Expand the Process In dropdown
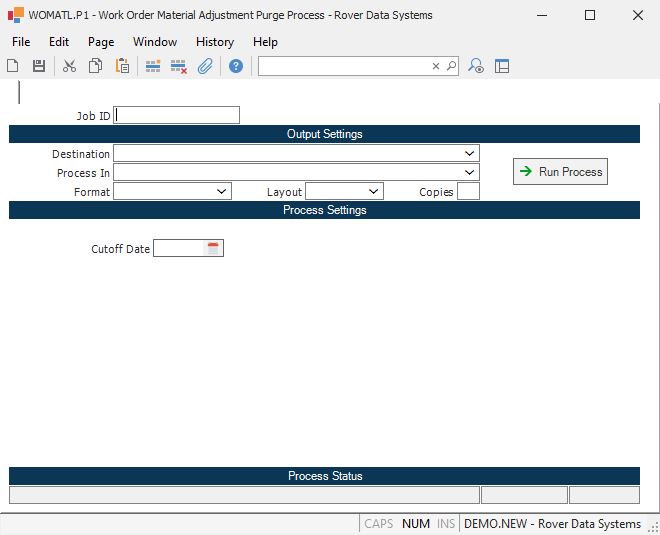The height and width of the screenshot is (535, 660). (x=470, y=172)
